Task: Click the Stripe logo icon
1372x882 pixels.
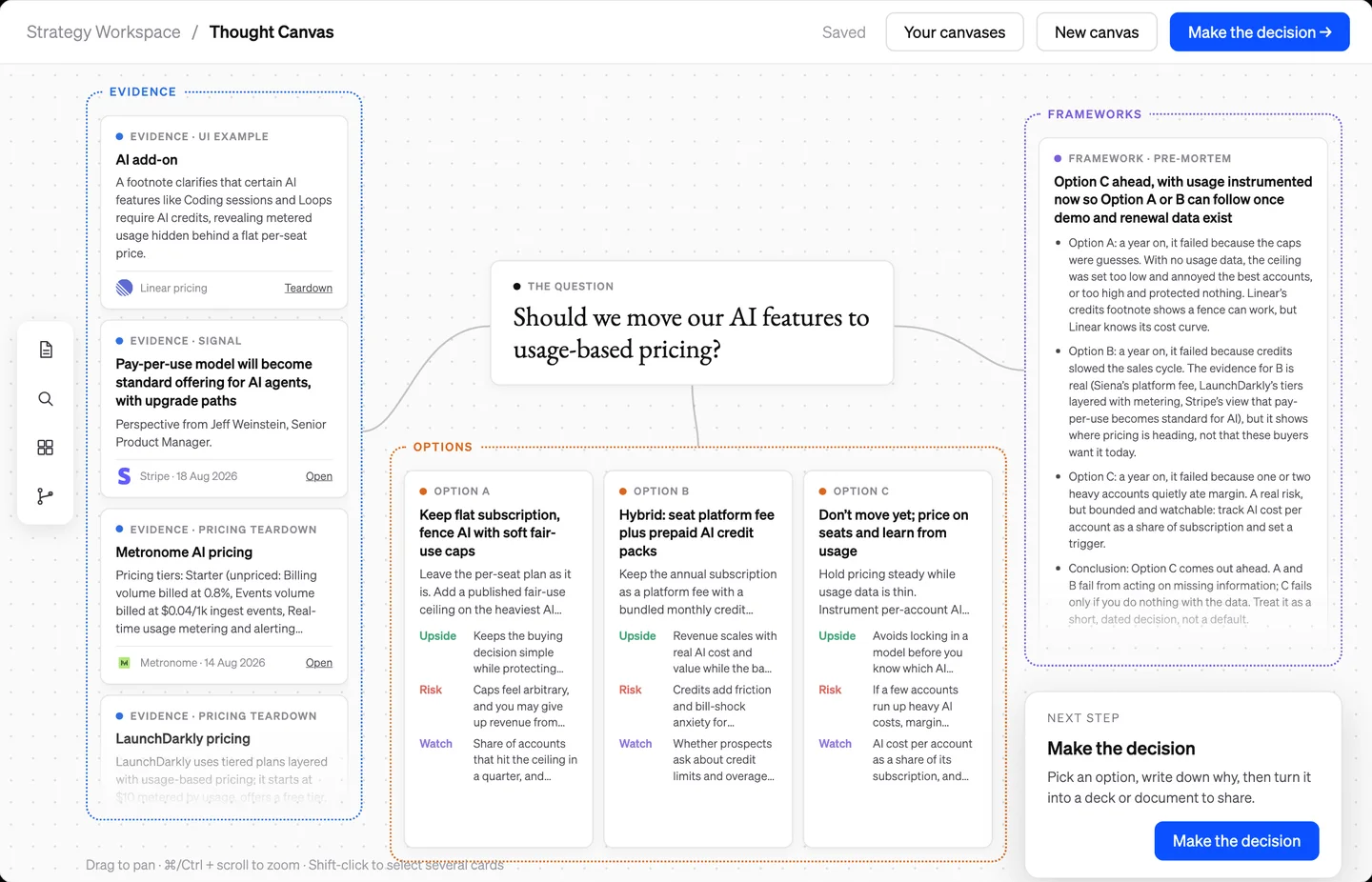Action: point(124,476)
